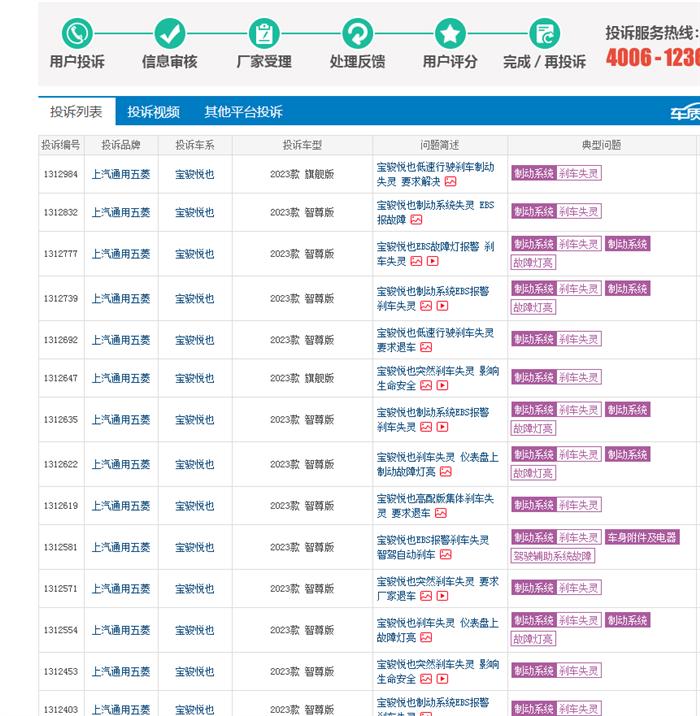Screen dimensions: 700x716
Task: Open complaint 宝骏悦也EBS报警刹车失灵 智驾自动刹车
Action: click(x=433, y=548)
